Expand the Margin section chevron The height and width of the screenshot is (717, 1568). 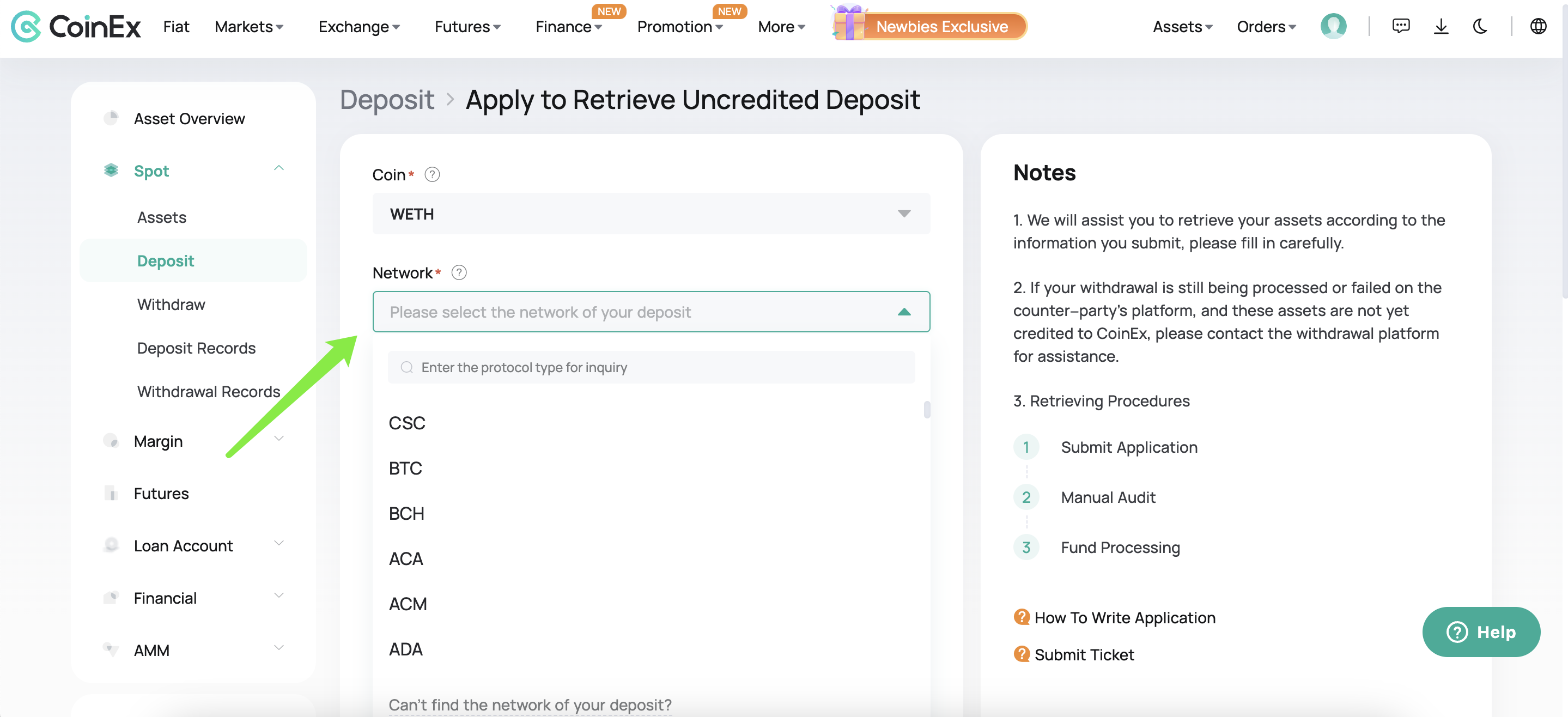[279, 439]
